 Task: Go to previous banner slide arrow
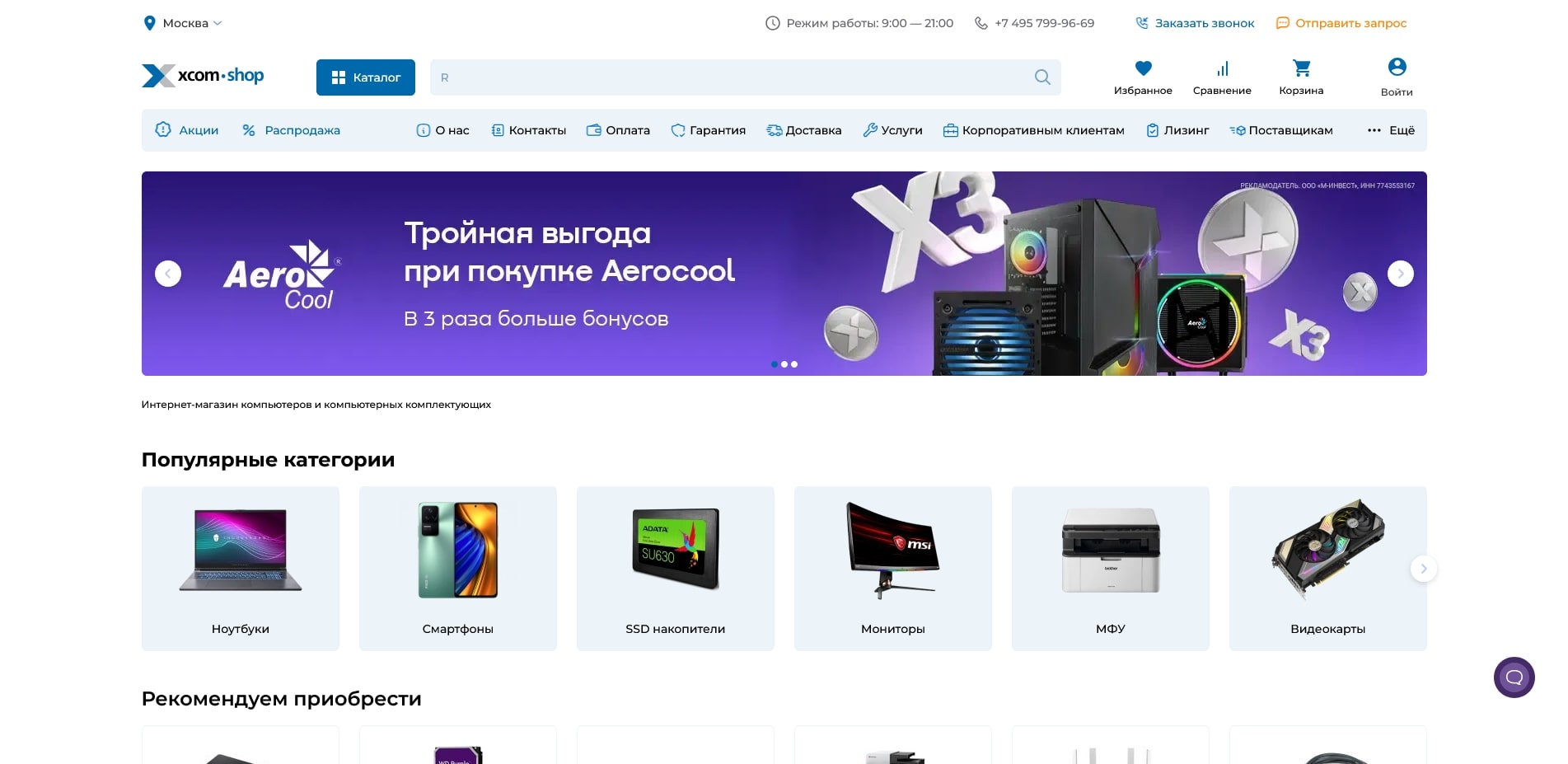(168, 274)
